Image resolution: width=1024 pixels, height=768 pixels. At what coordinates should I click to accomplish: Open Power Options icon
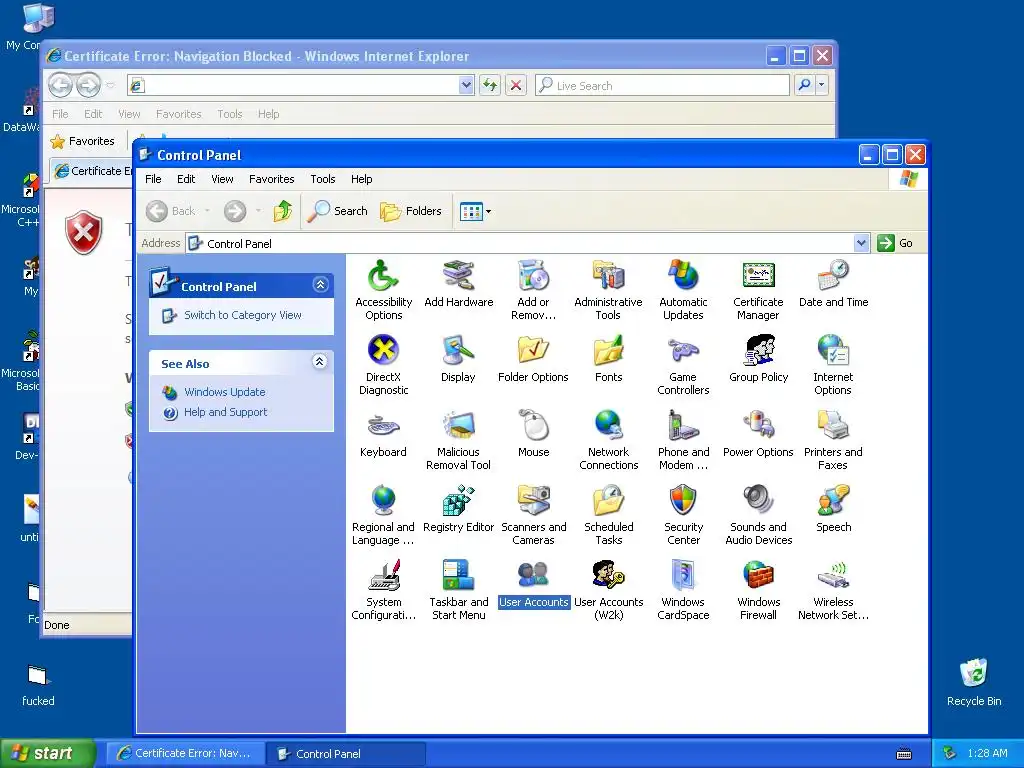click(758, 434)
